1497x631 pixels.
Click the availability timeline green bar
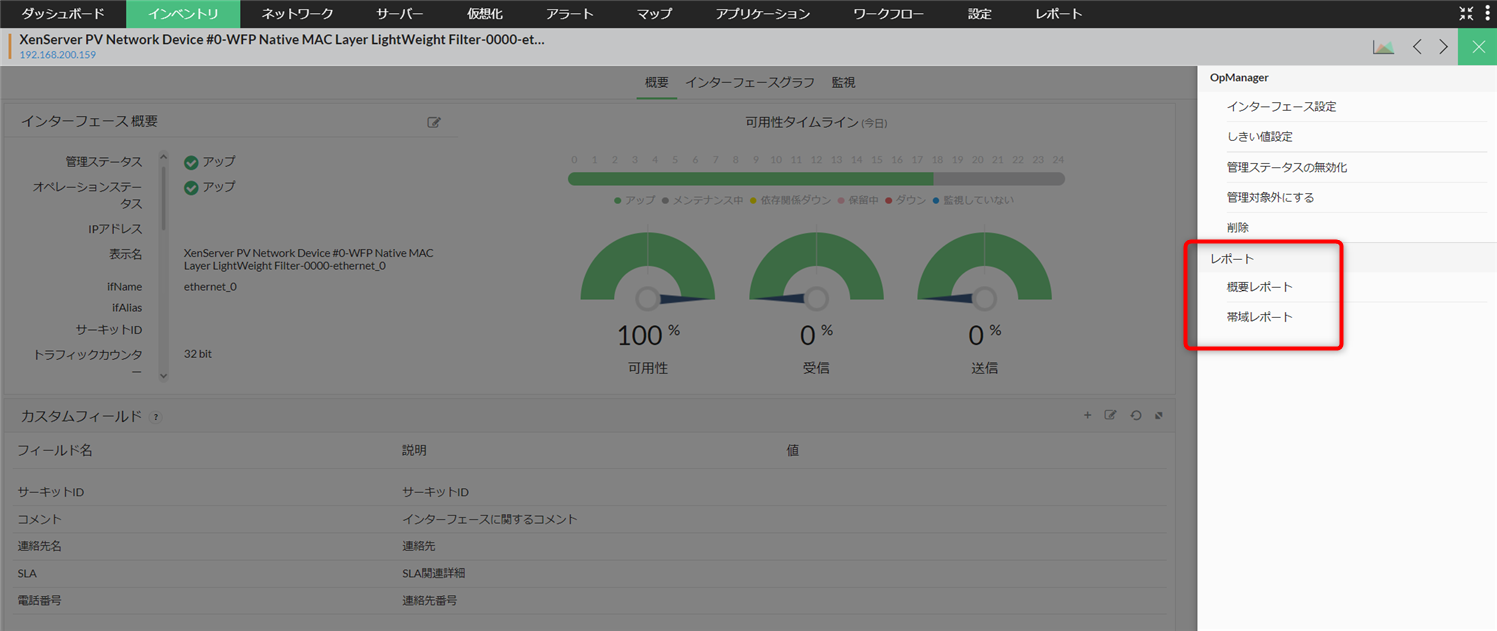coord(751,179)
